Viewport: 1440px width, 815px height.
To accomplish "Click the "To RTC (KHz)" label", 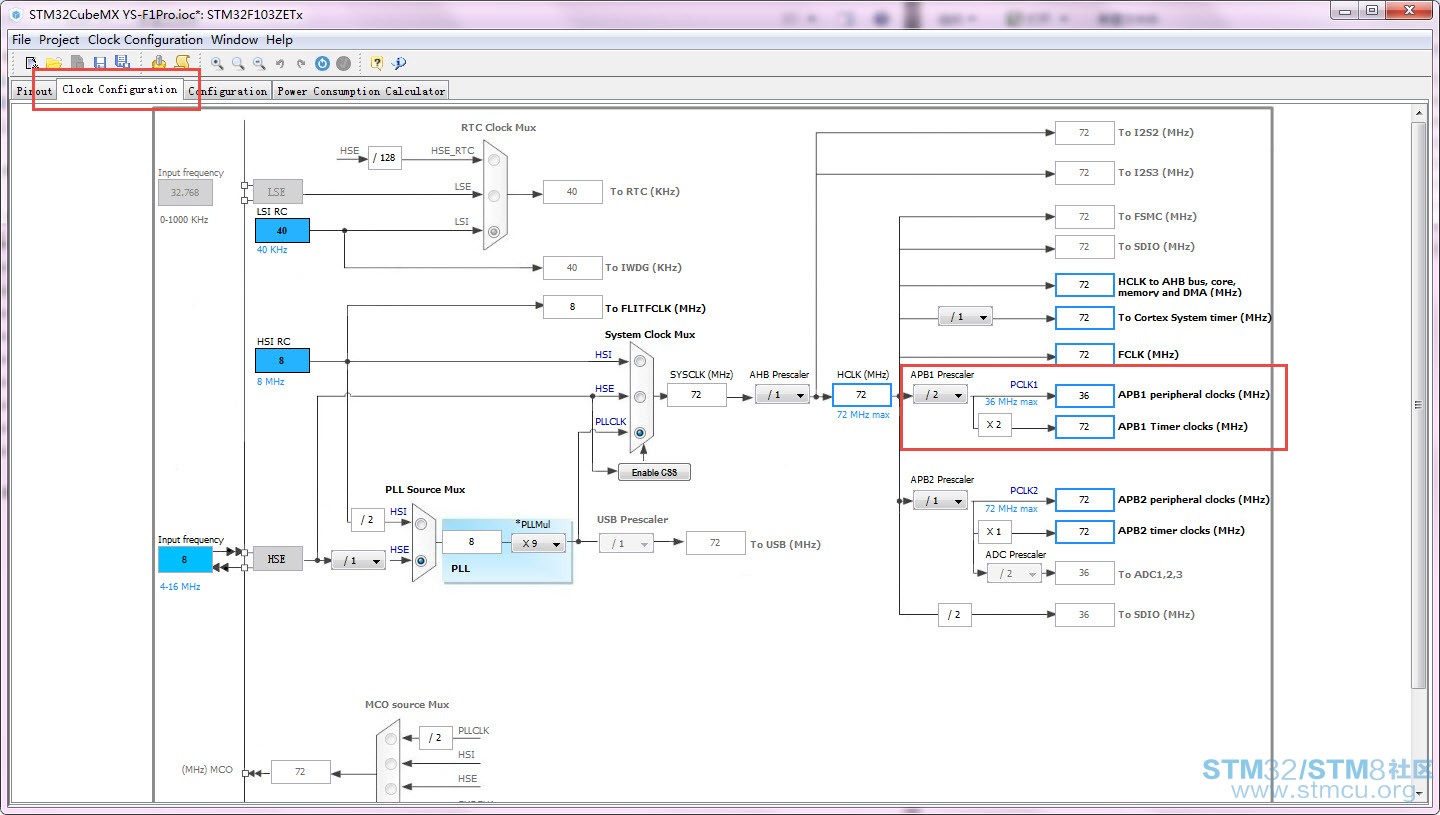I will [645, 192].
